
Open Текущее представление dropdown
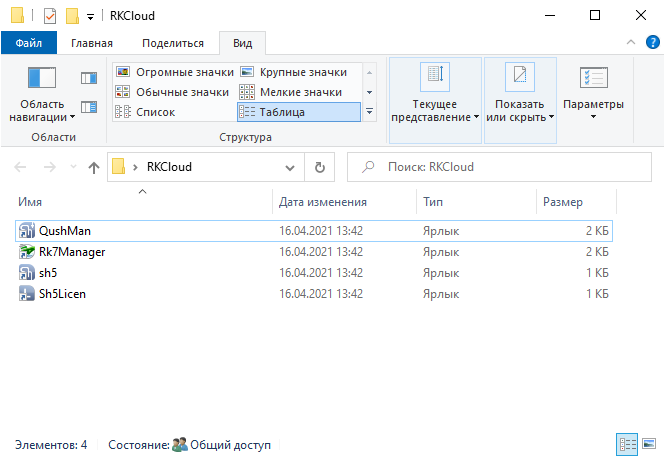click(x=435, y=111)
